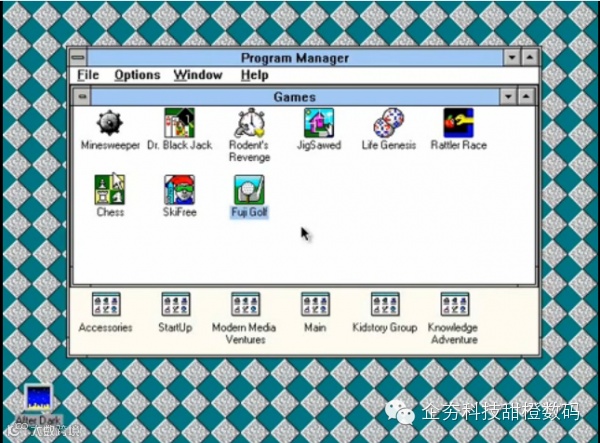Image resolution: width=600 pixels, height=443 pixels.
Task: Click the Chess game icon
Action: pos(110,189)
